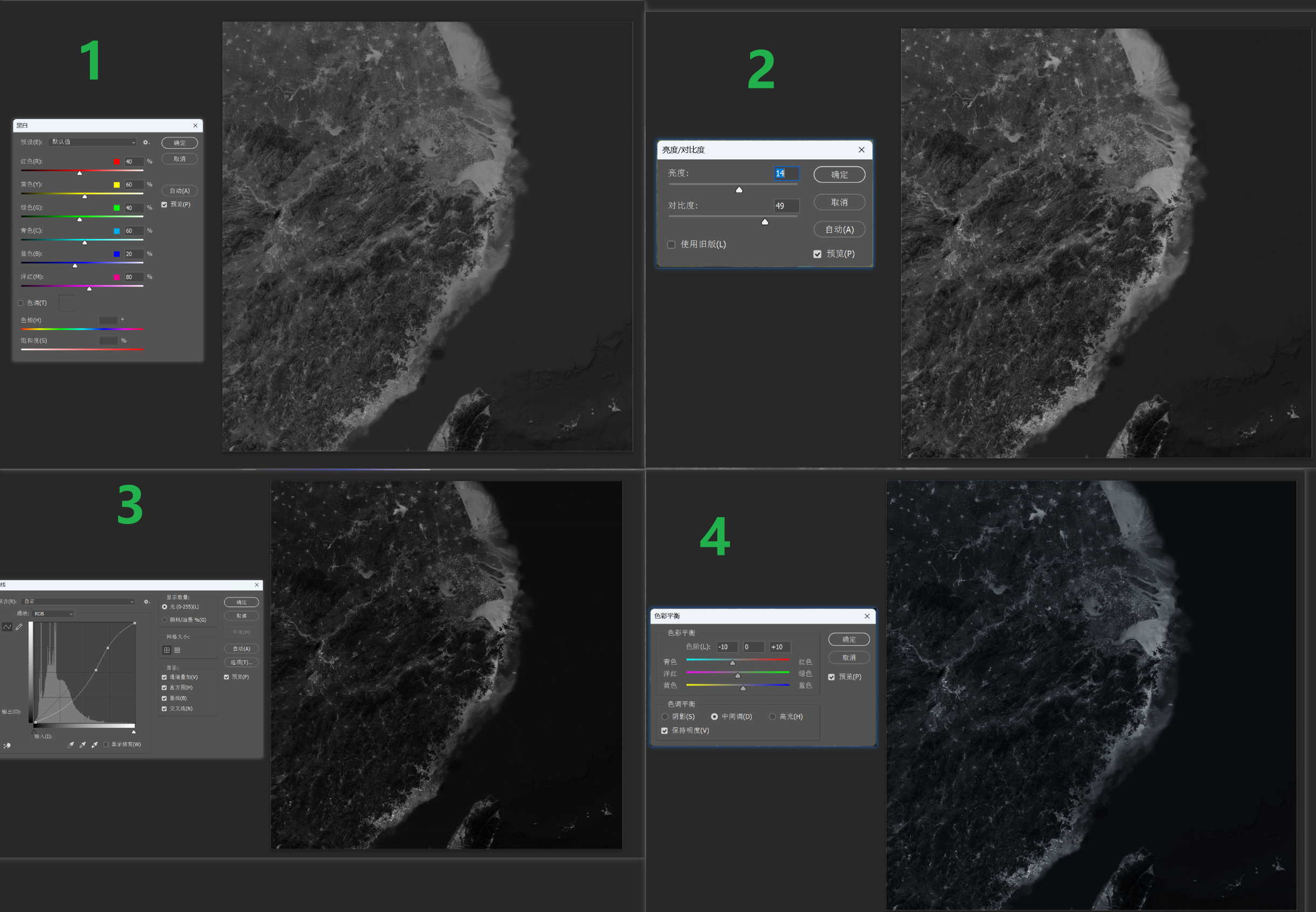Select the pencil draw-curve tool
The height and width of the screenshot is (912, 1316).
tap(19, 627)
